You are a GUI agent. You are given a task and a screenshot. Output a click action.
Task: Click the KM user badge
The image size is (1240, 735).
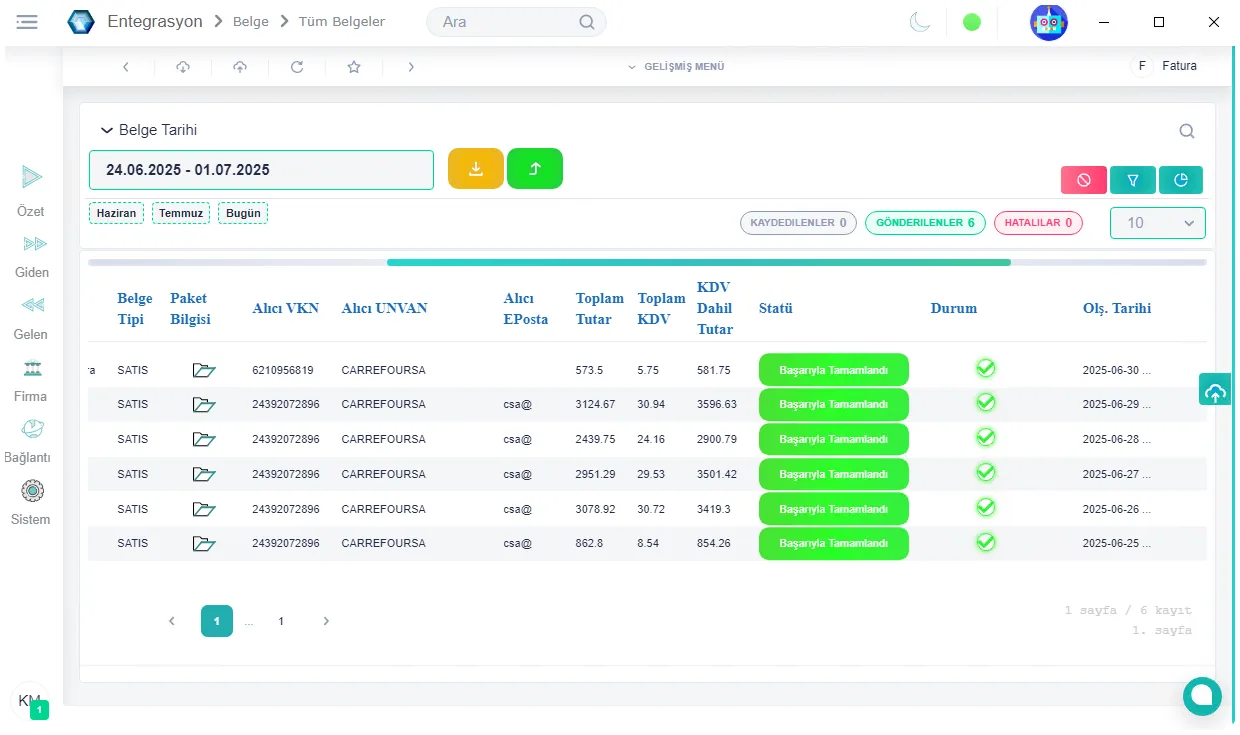(30, 701)
